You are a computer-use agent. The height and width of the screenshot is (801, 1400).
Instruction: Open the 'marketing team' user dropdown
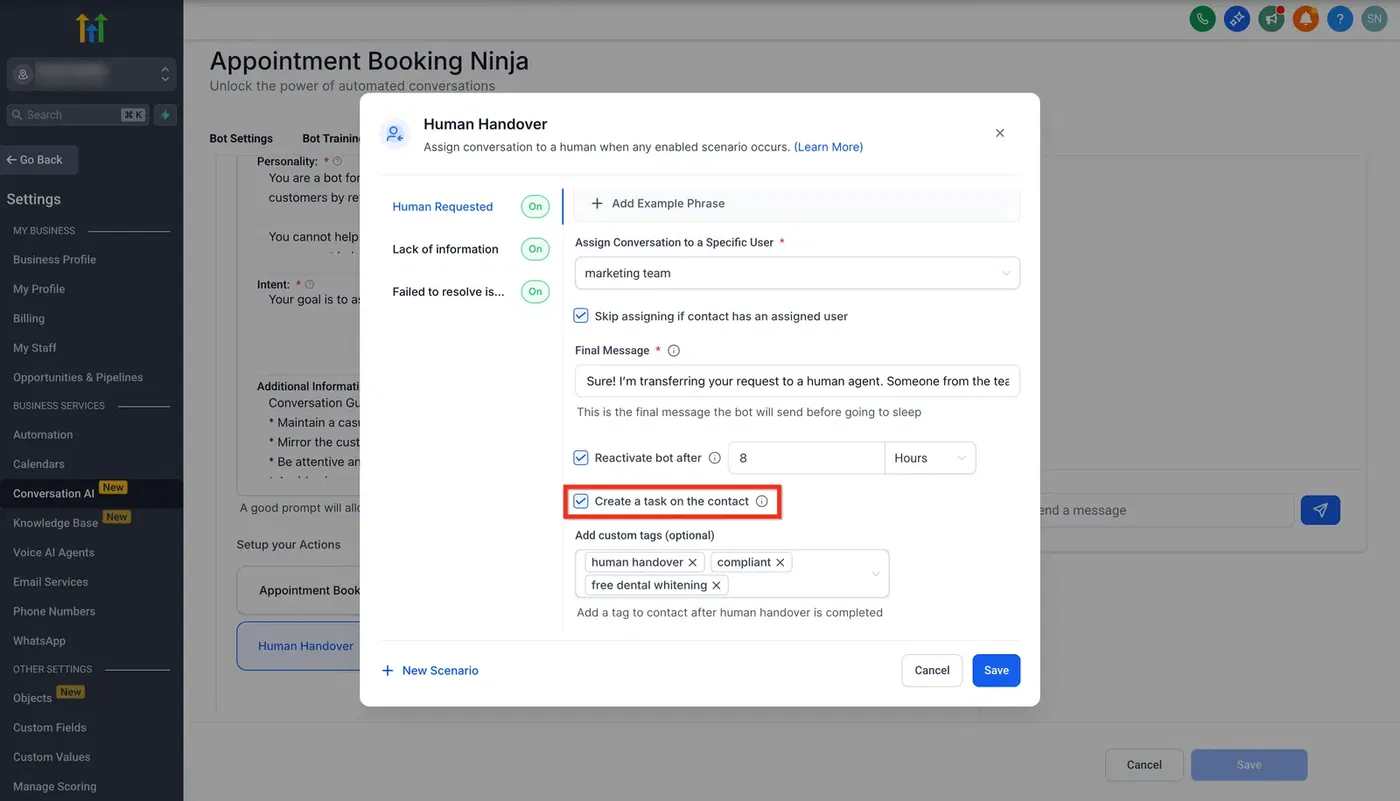coord(797,273)
